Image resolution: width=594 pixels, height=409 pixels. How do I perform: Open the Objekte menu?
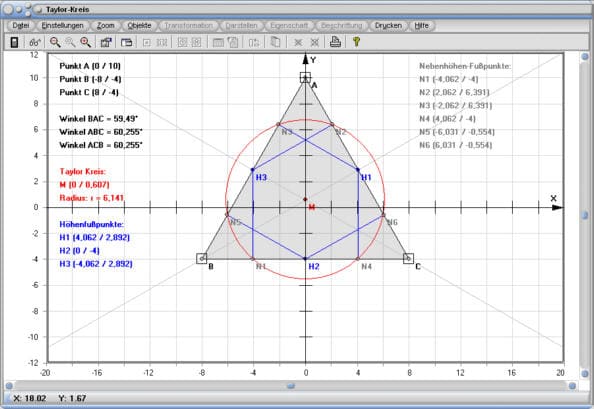pyautogui.click(x=139, y=25)
